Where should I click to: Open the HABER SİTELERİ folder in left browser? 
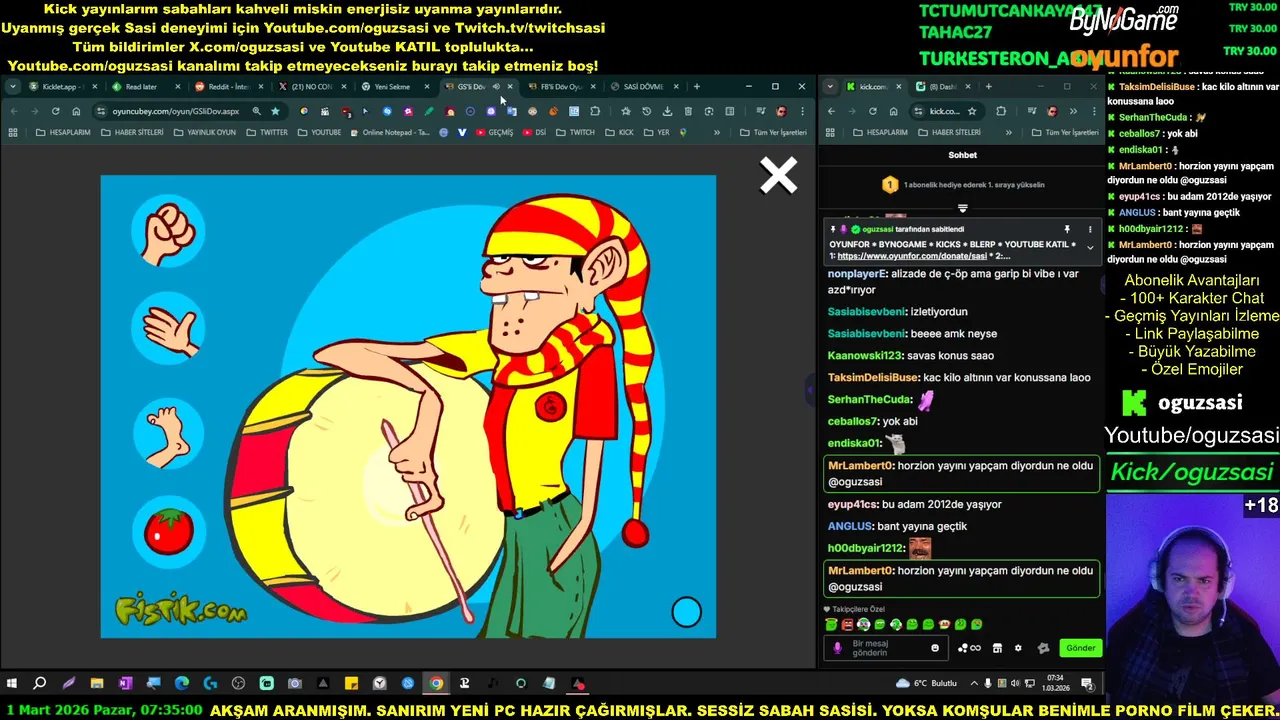point(131,132)
